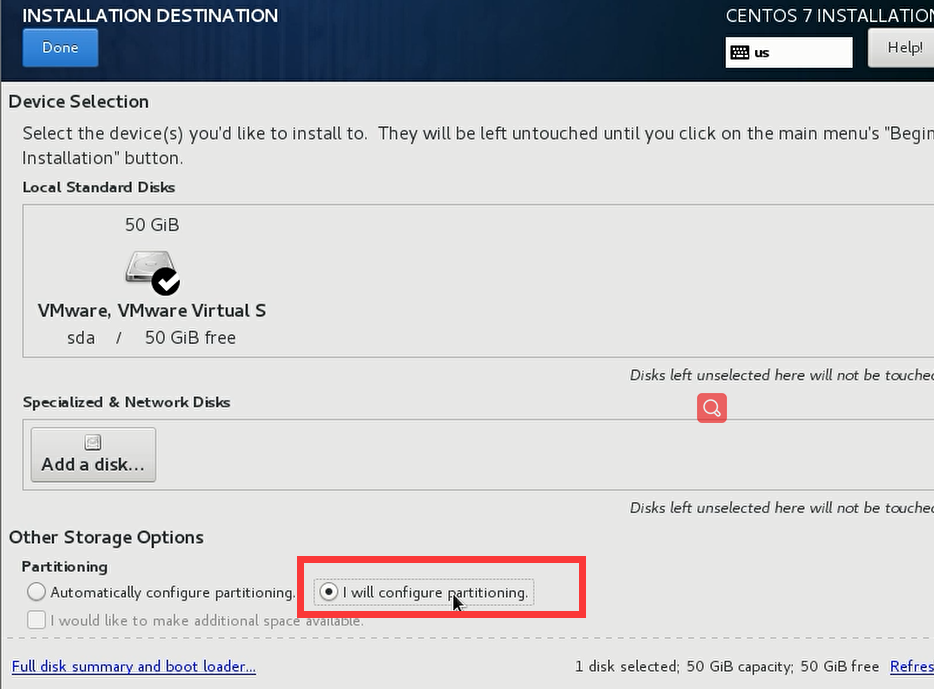Select the 50 GiB hard drive icon

(147, 267)
